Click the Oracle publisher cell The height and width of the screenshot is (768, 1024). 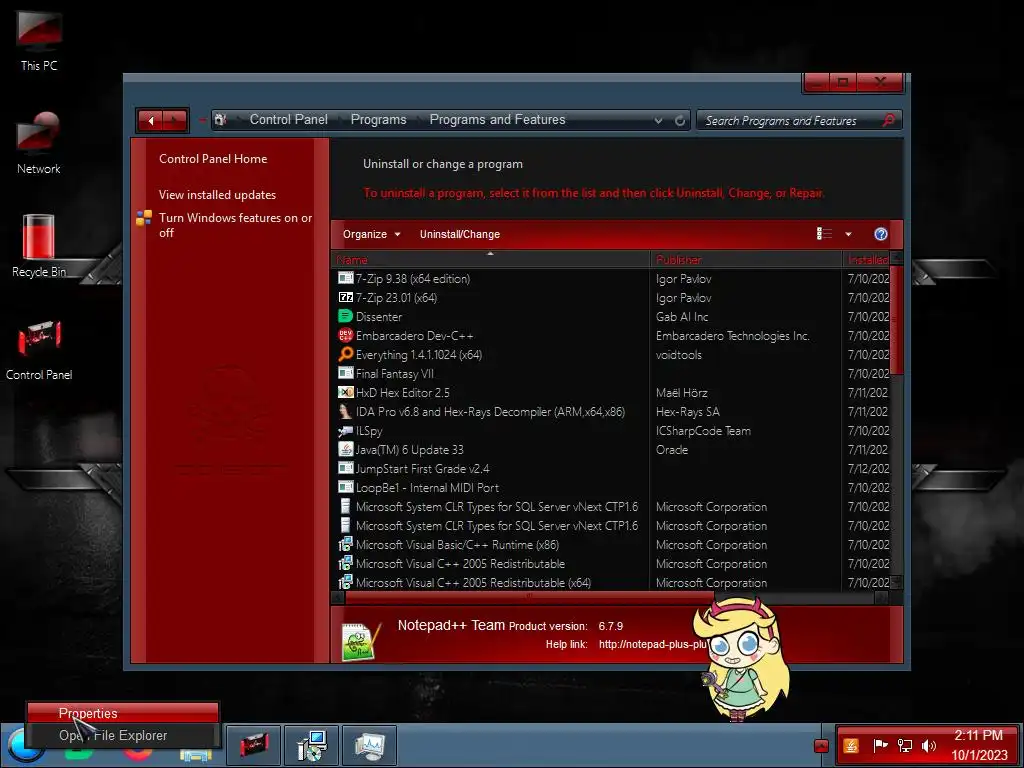coord(672,449)
